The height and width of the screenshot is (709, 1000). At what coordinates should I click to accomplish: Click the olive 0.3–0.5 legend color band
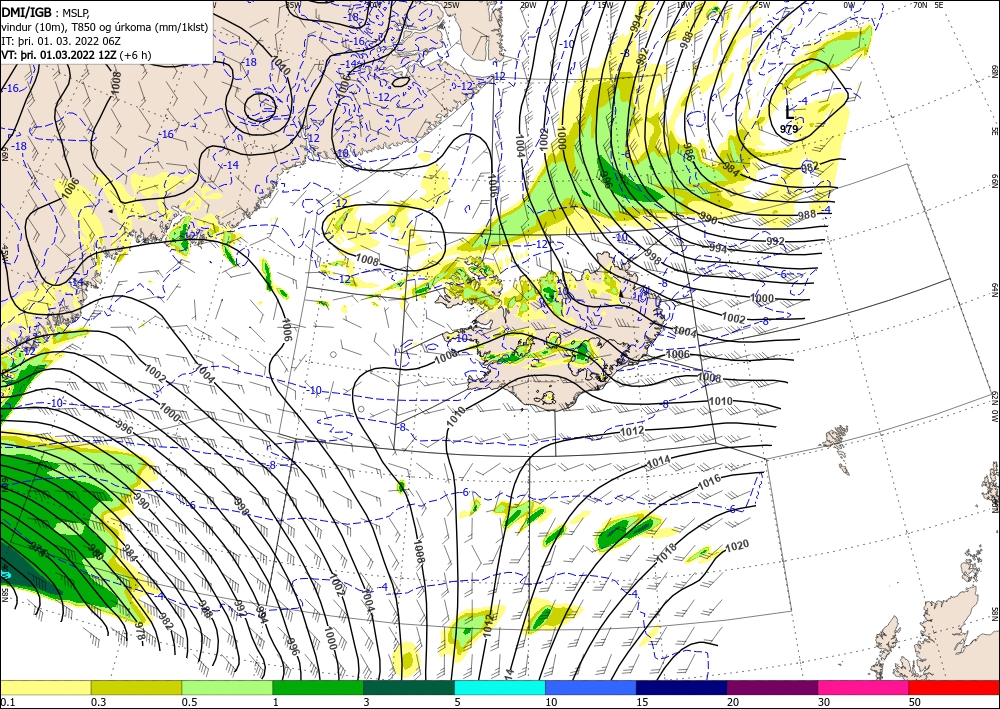click(136, 687)
